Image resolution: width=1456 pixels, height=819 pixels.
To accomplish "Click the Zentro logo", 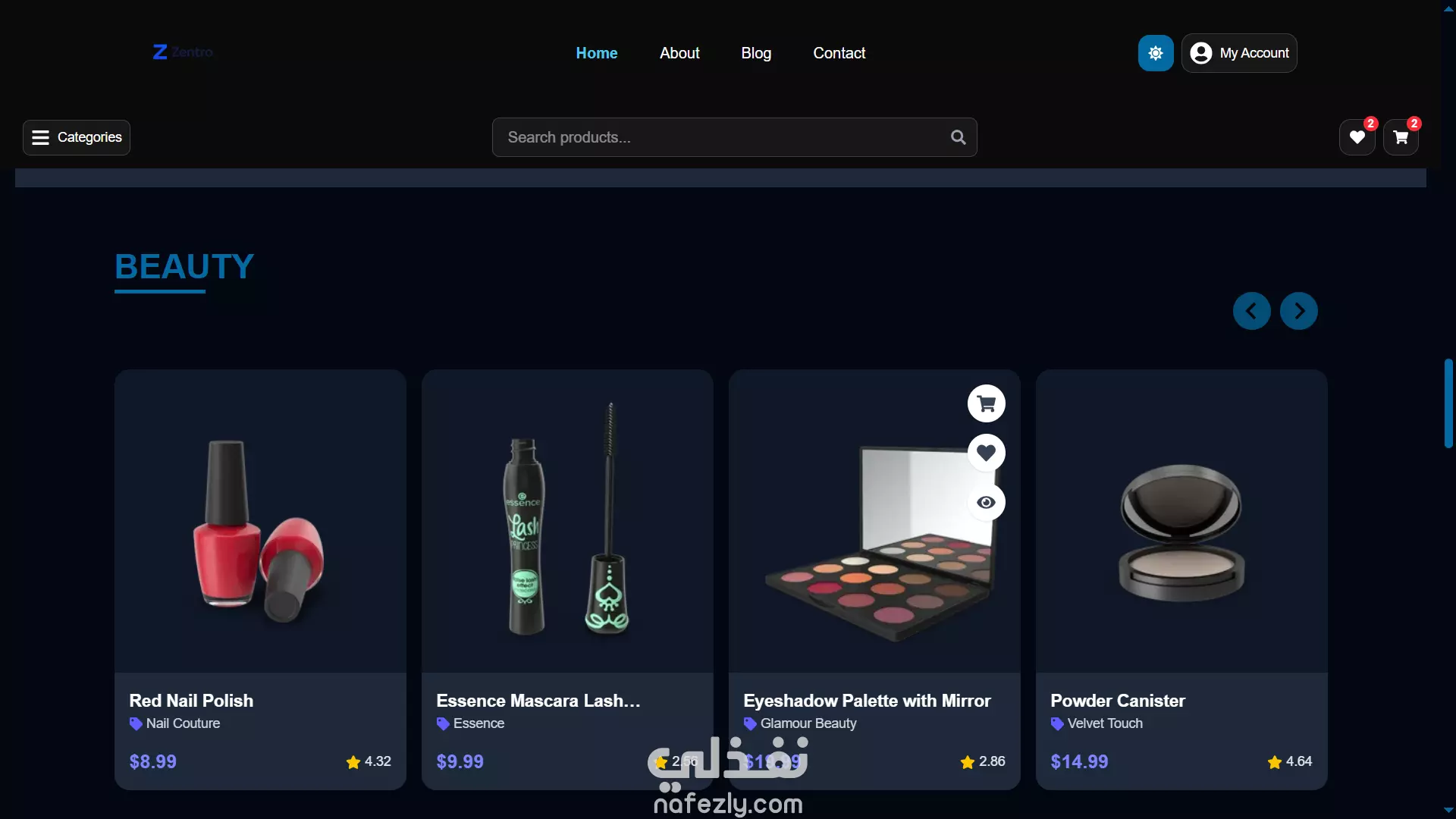I will coord(183,52).
